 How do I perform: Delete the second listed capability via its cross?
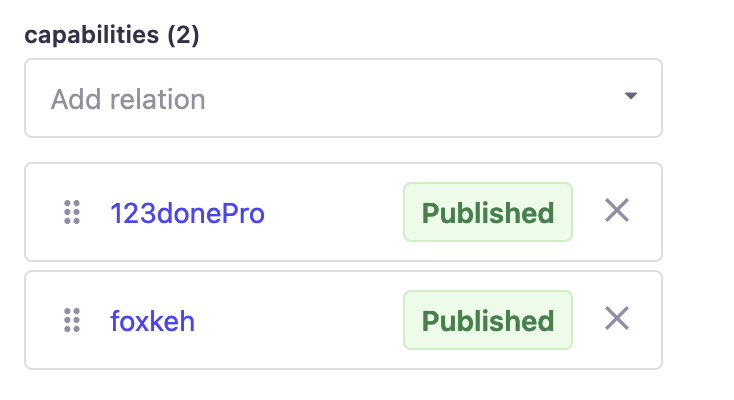617,319
